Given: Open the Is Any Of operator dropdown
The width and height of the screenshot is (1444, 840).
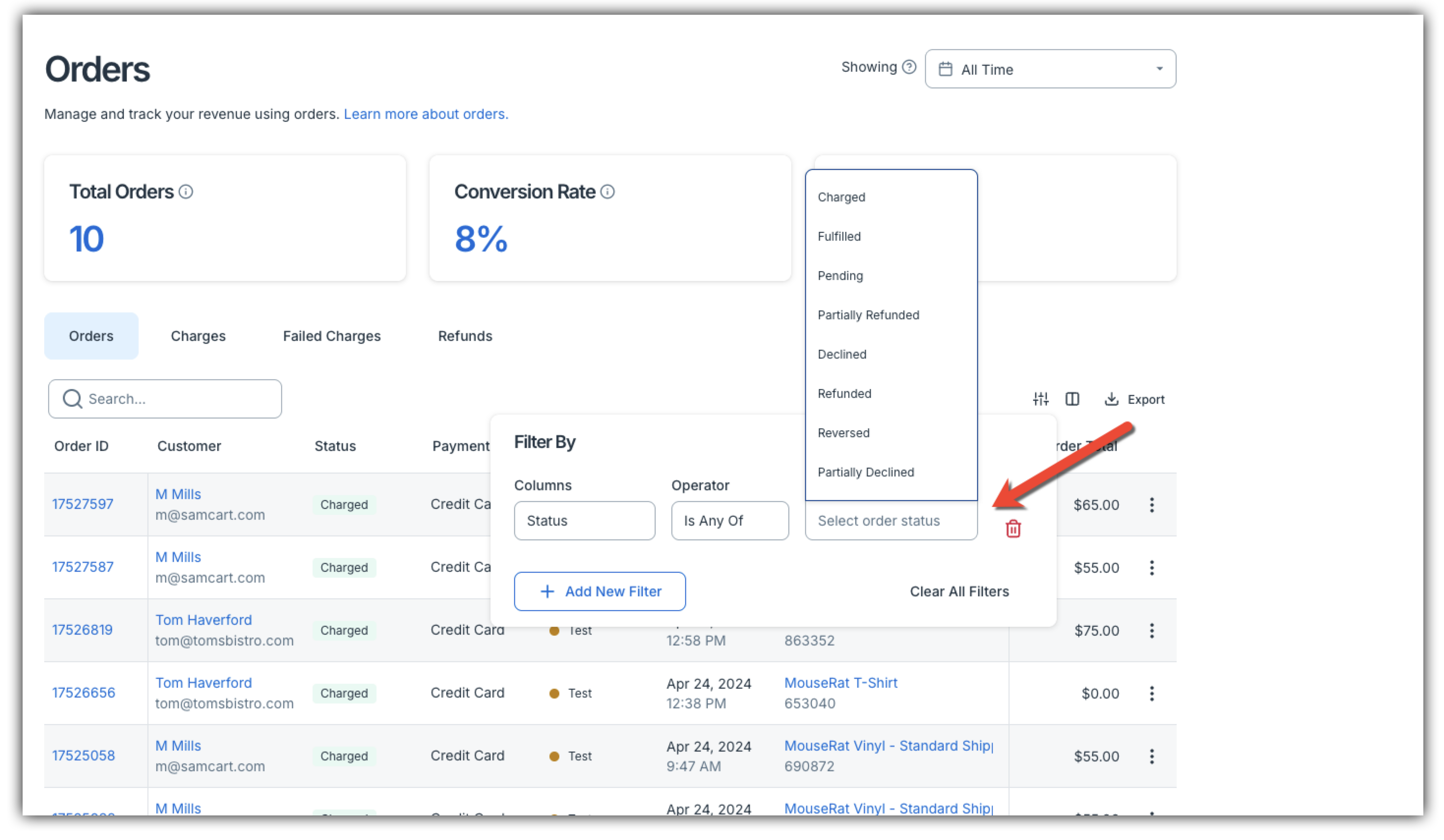Looking at the screenshot, I should (x=729, y=521).
